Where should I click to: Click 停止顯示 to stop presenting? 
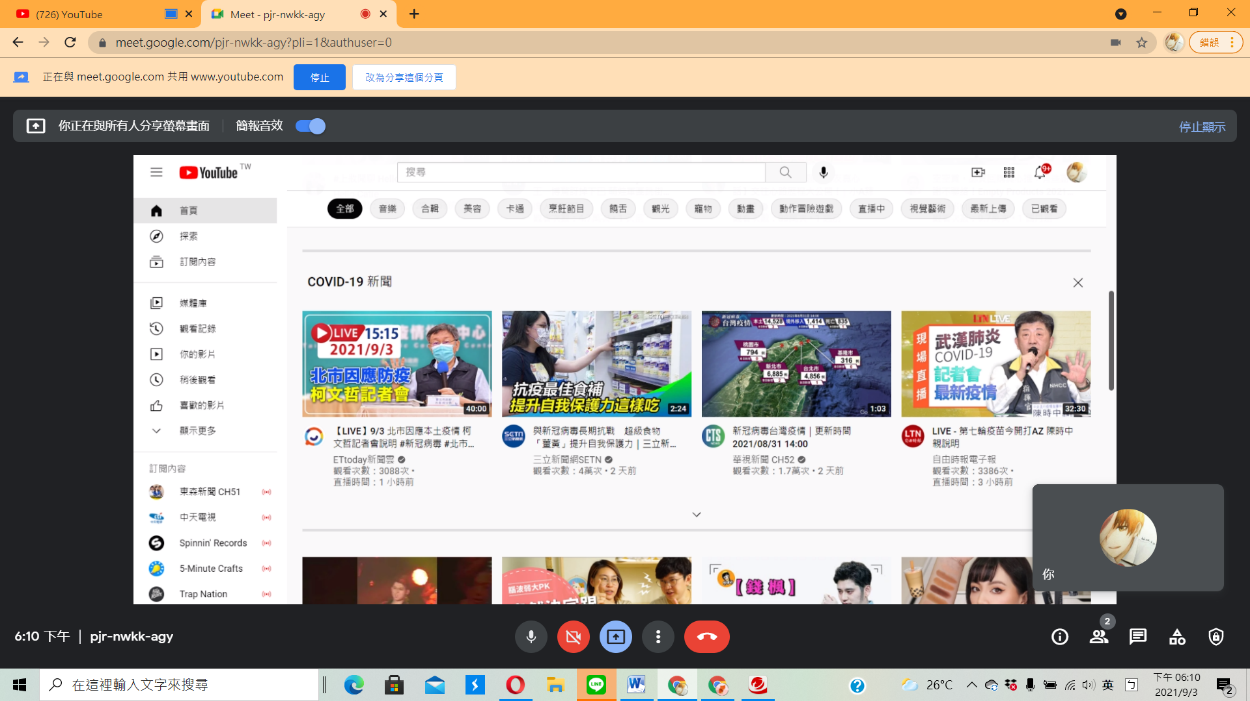tap(1202, 127)
